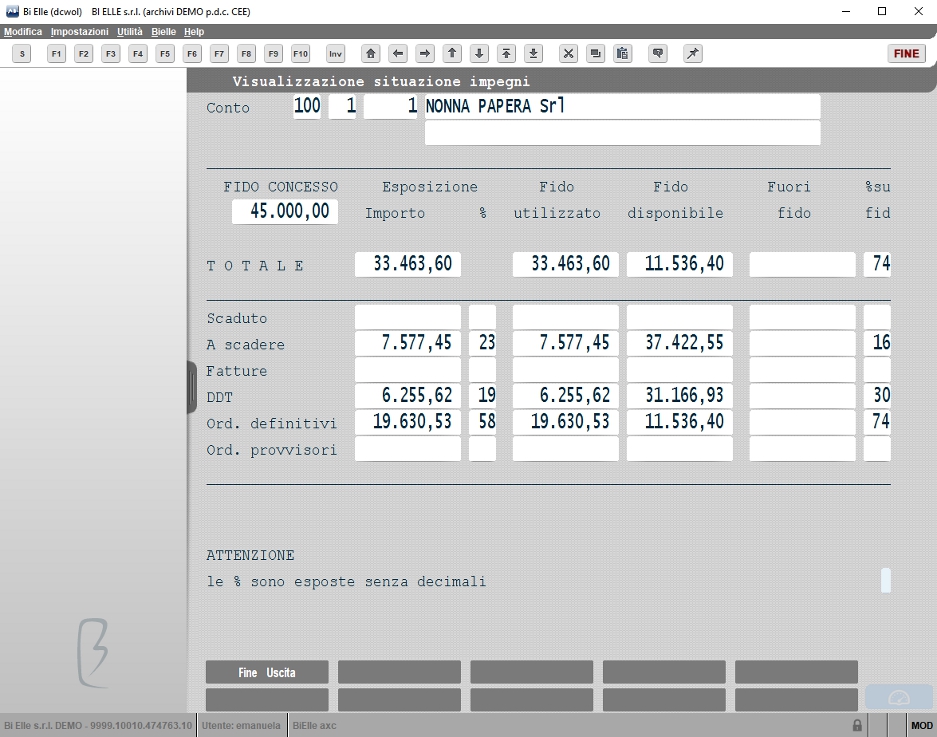This screenshot has height=737, width=937.
Task: Click the red FINE button
Action: (x=906, y=54)
